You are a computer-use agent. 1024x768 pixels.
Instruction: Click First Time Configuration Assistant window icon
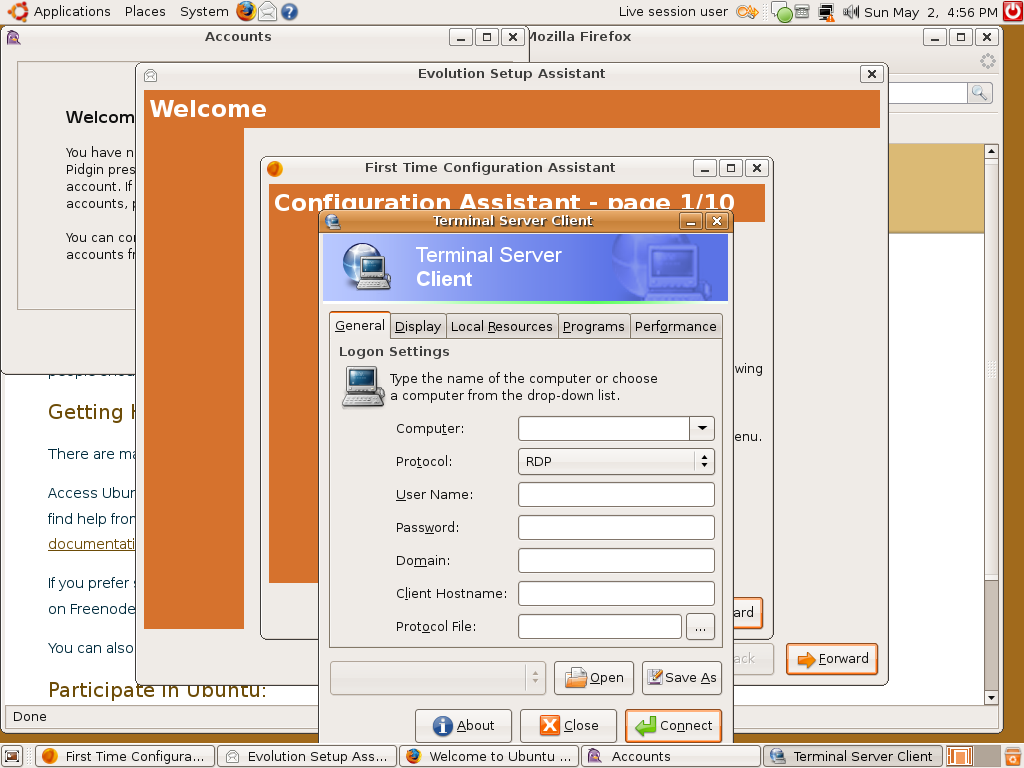coord(275,168)
